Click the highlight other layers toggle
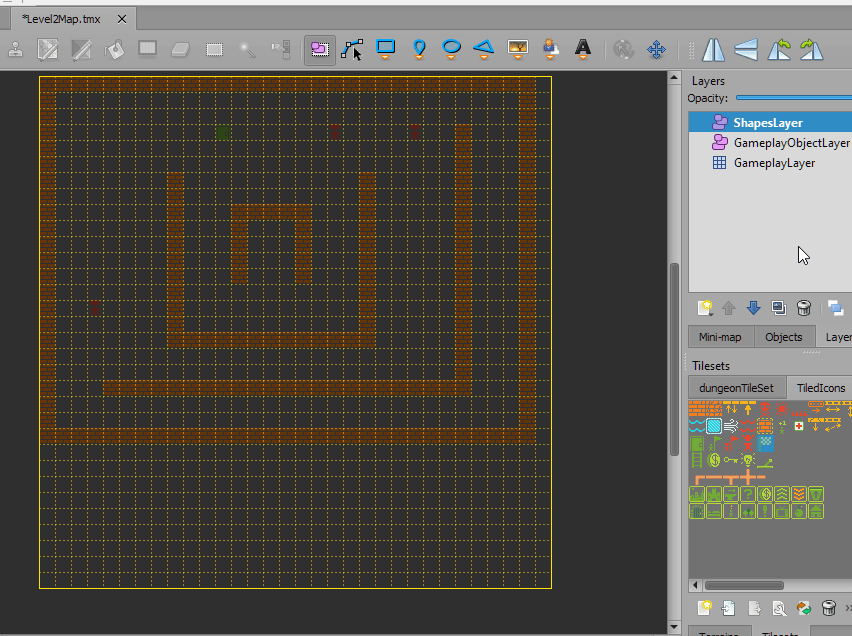Screen dimensions: 852x636 click(x=835, y=308)
